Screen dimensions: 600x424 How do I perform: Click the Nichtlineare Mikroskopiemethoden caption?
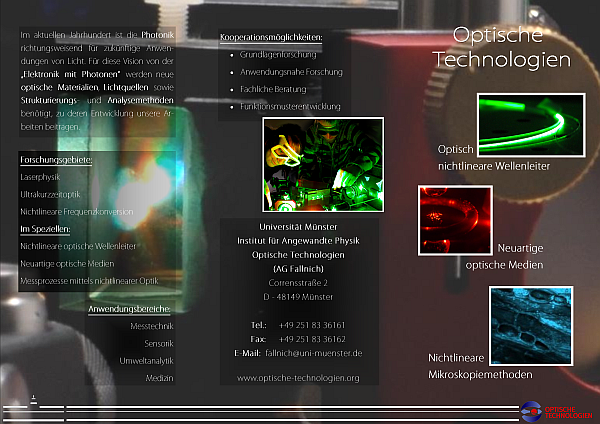pos(480,366)
